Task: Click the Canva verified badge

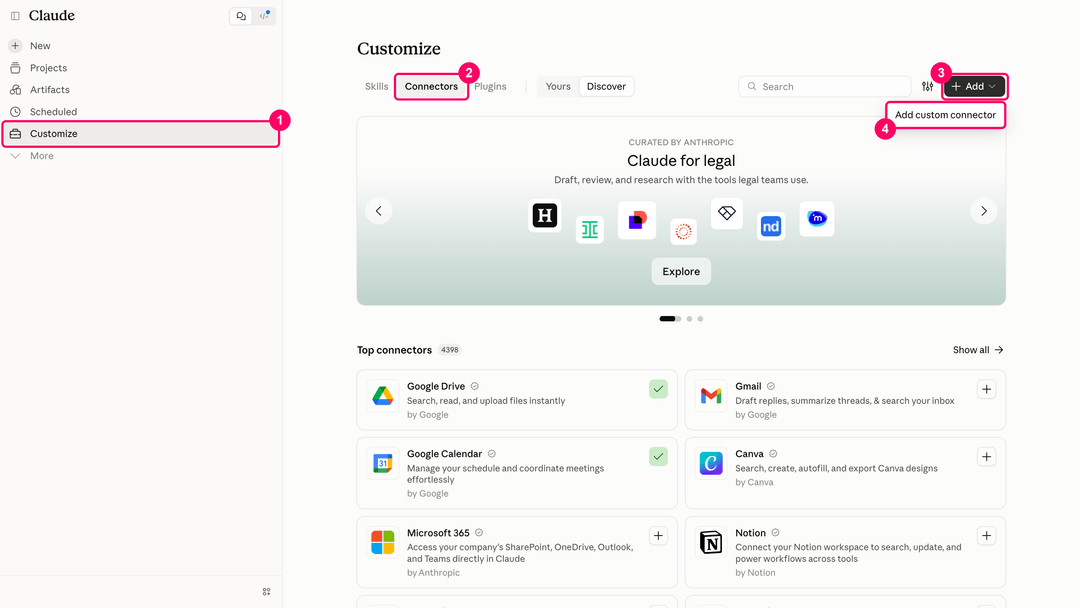Action: (x=773, y=454)
